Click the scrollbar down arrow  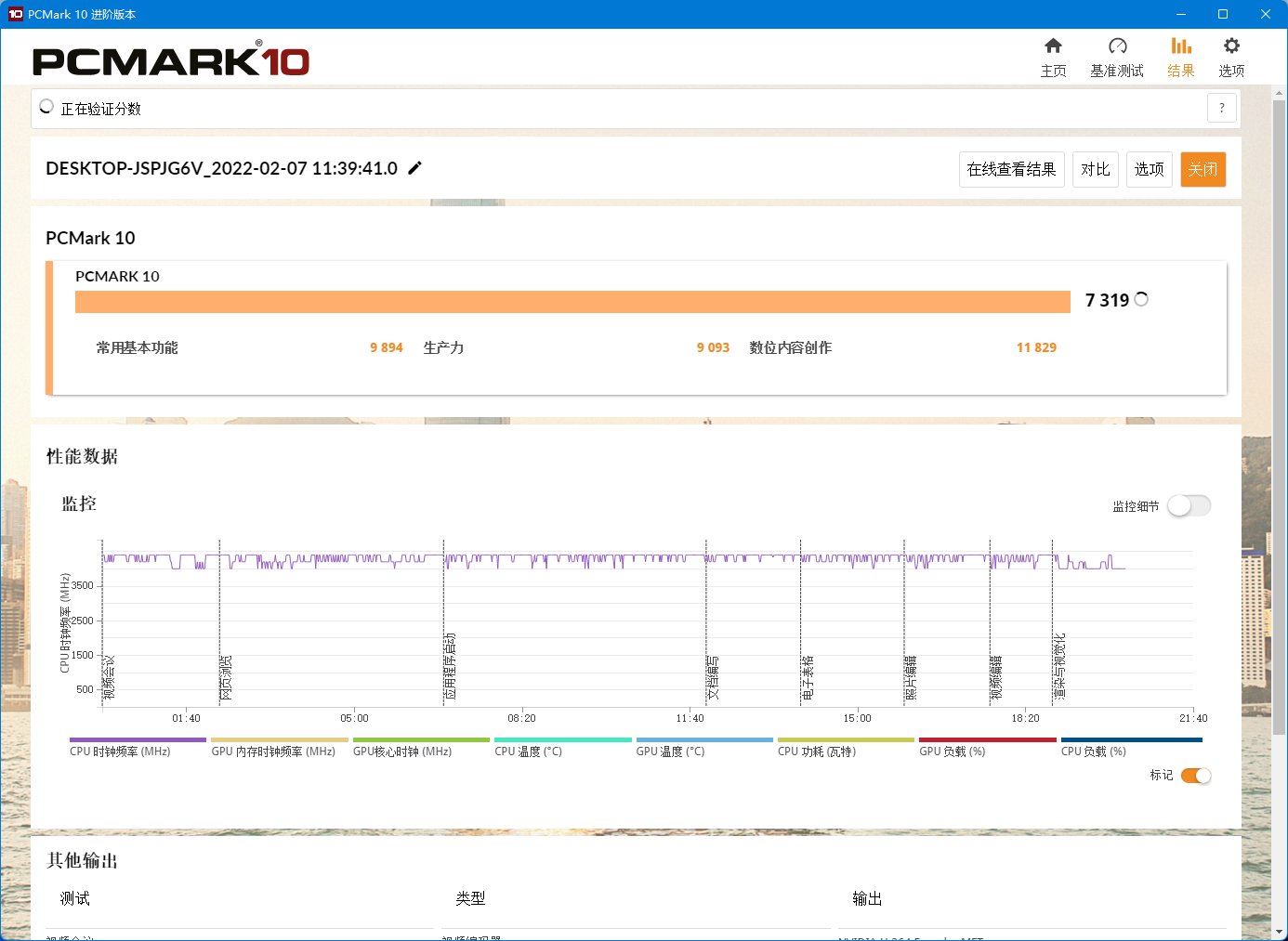pos(1280,931)
